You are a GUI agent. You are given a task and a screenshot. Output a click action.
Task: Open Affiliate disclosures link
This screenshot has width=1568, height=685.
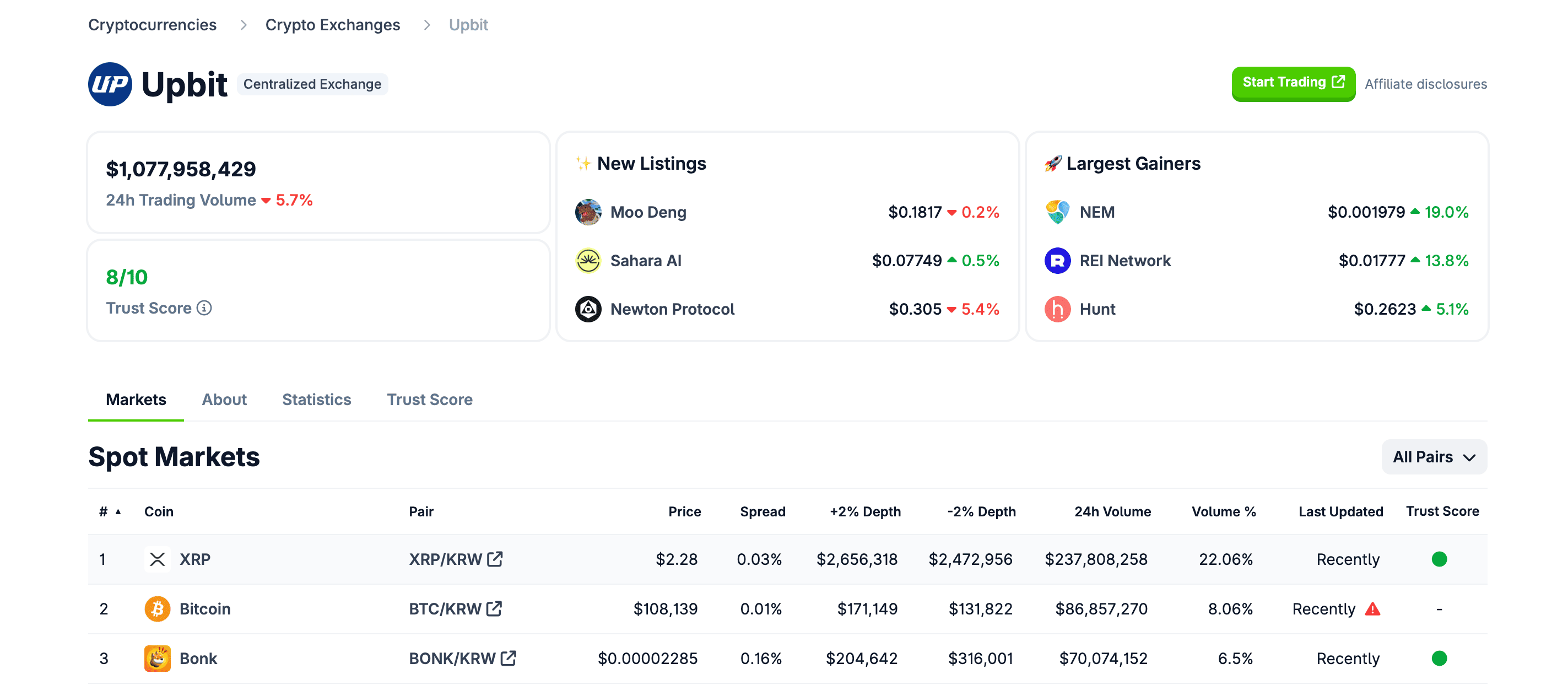(1425, 84)
